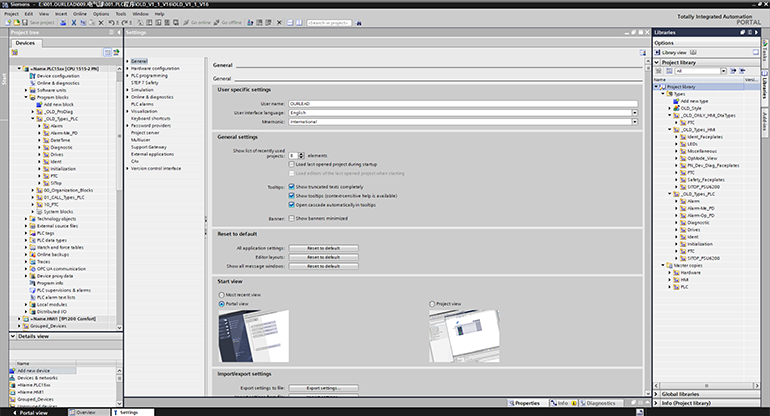Toggle Show truncated texts completely checkbox
The image size is (770, 416).
(x=291, y=186)
